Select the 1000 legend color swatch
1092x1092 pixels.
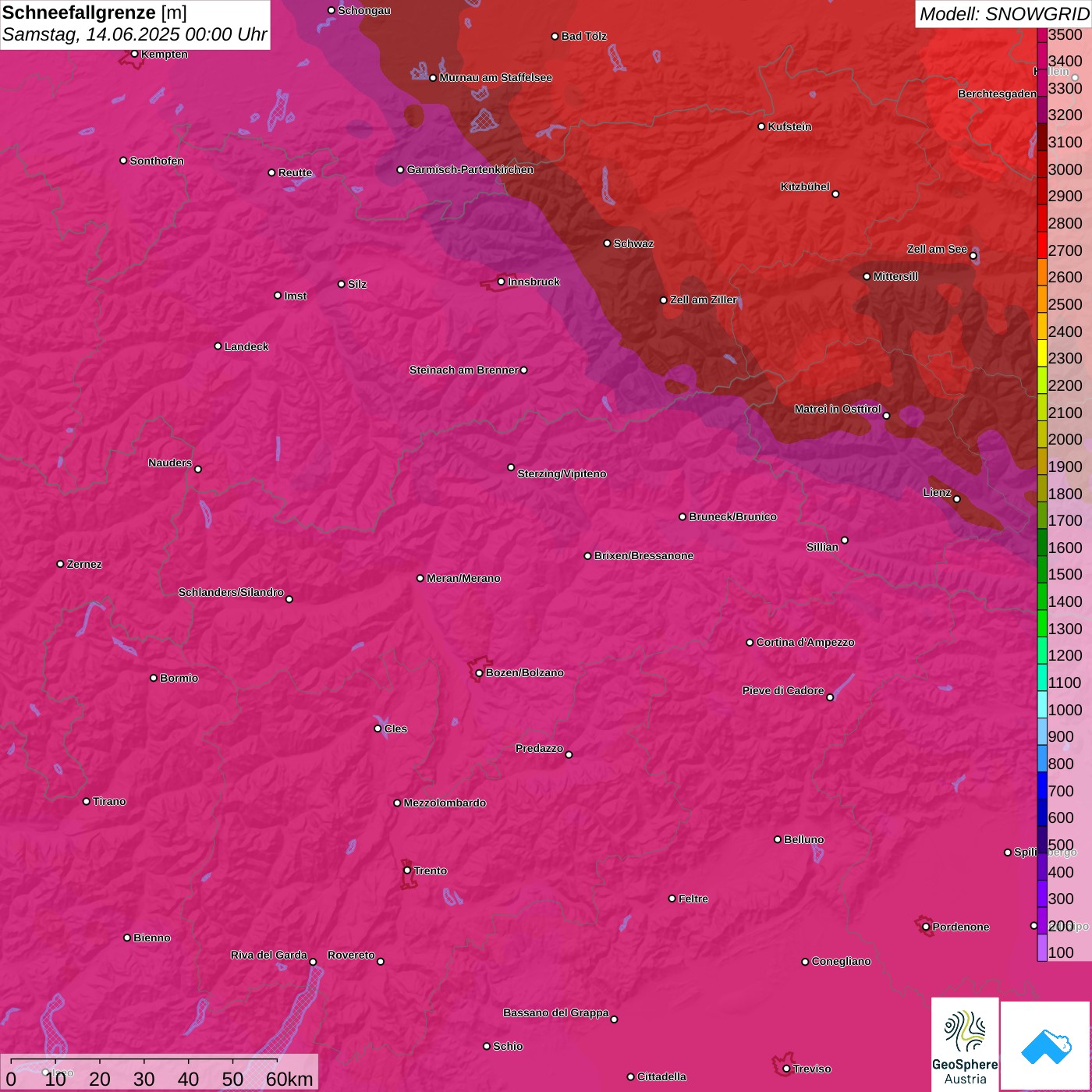click(x=1042, y=704)
